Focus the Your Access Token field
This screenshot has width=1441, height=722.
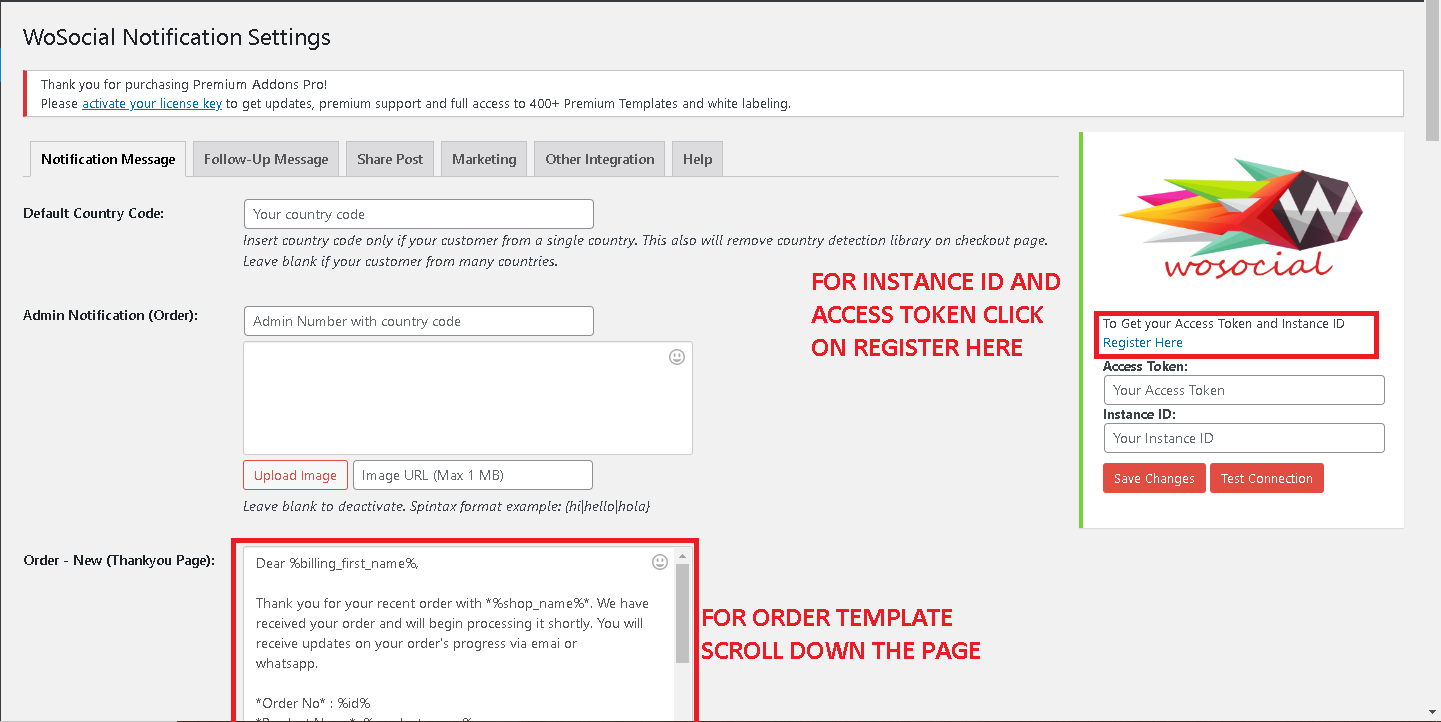1244,390
